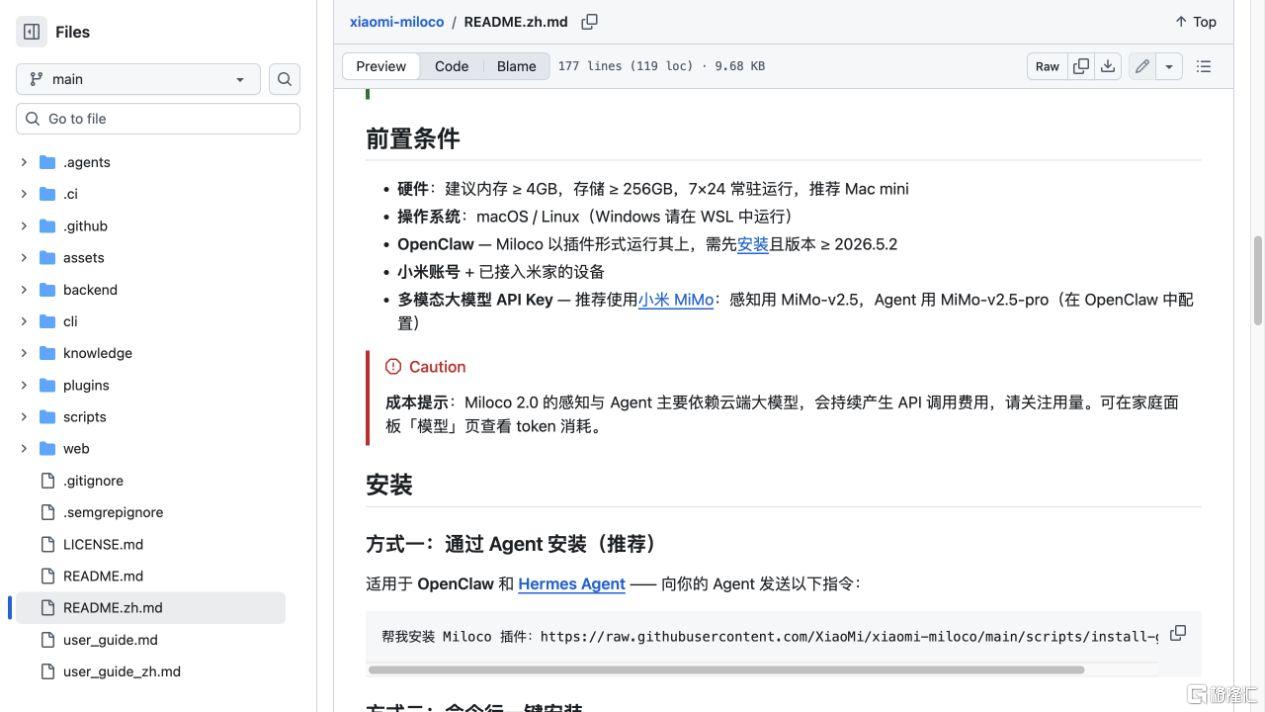
Task: Open the document outline icon
Action: click(1204, 66)
